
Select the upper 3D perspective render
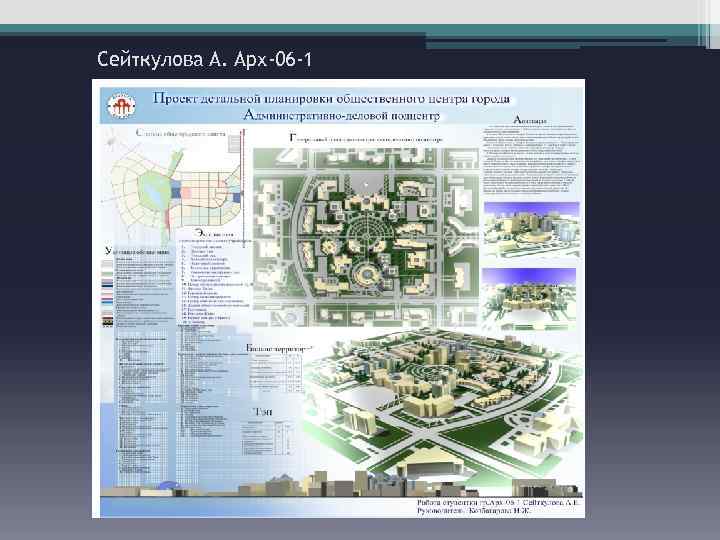pyautogui.click(x=531, y=230)
